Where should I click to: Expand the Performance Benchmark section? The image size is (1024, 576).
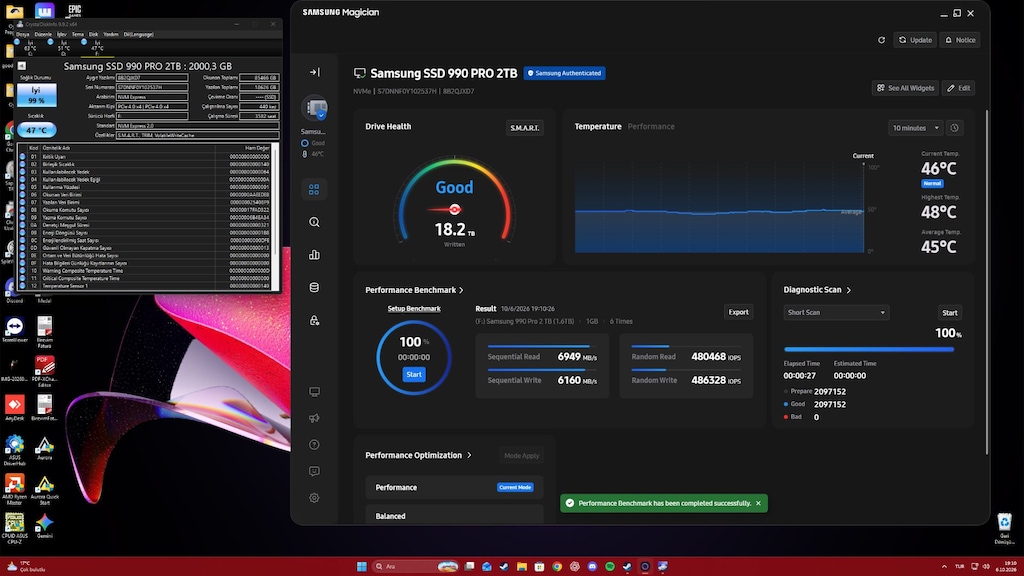point(414,290)
